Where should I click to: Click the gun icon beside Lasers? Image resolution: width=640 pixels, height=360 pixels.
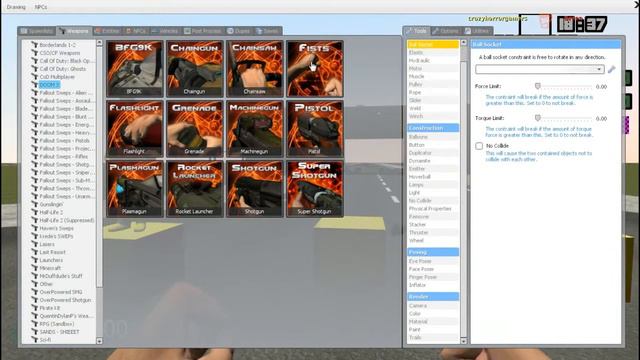(35, 244)
